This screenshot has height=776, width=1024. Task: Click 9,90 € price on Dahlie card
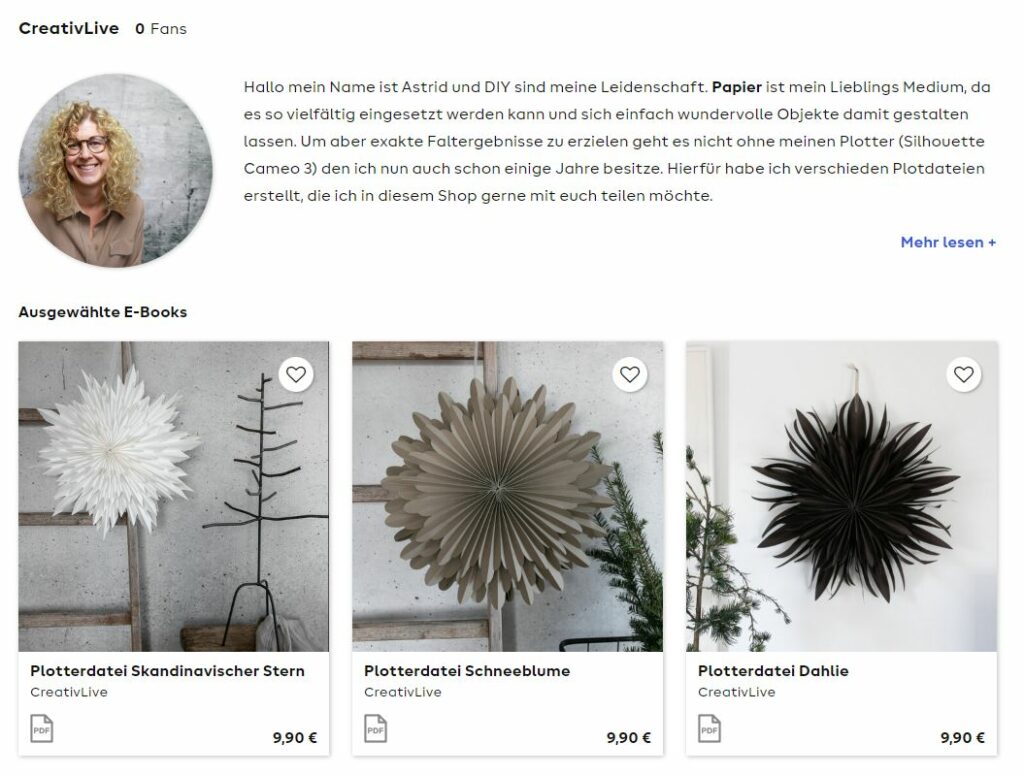tap(963, 737)
